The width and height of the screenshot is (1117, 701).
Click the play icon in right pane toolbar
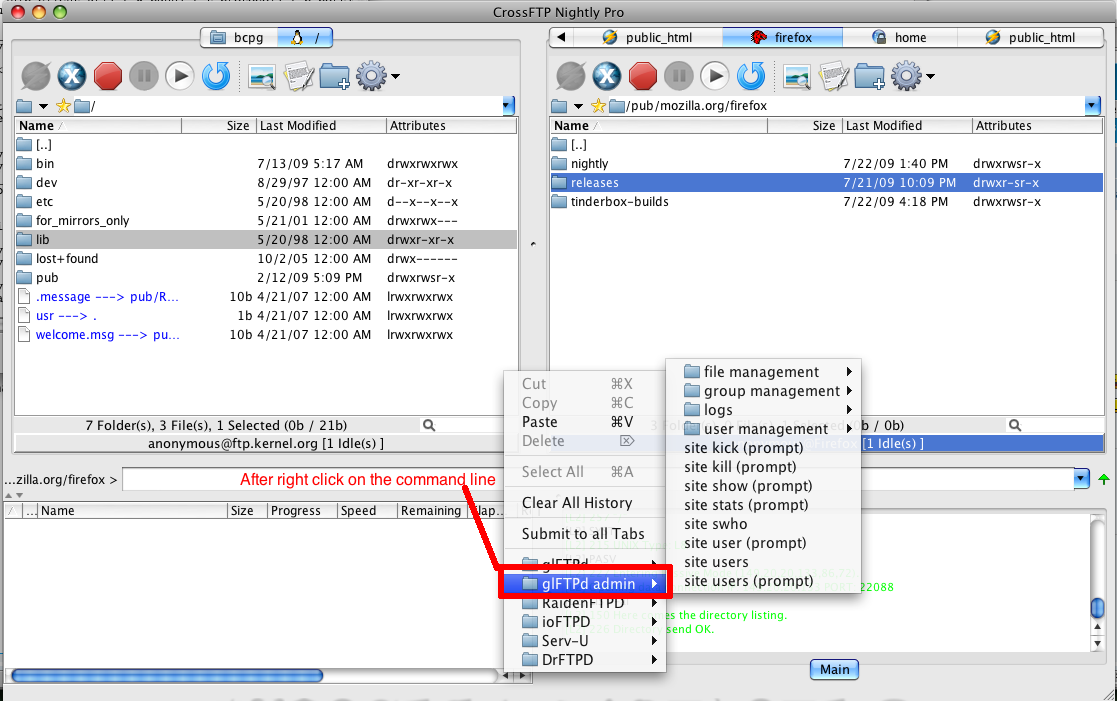[715, 76]
